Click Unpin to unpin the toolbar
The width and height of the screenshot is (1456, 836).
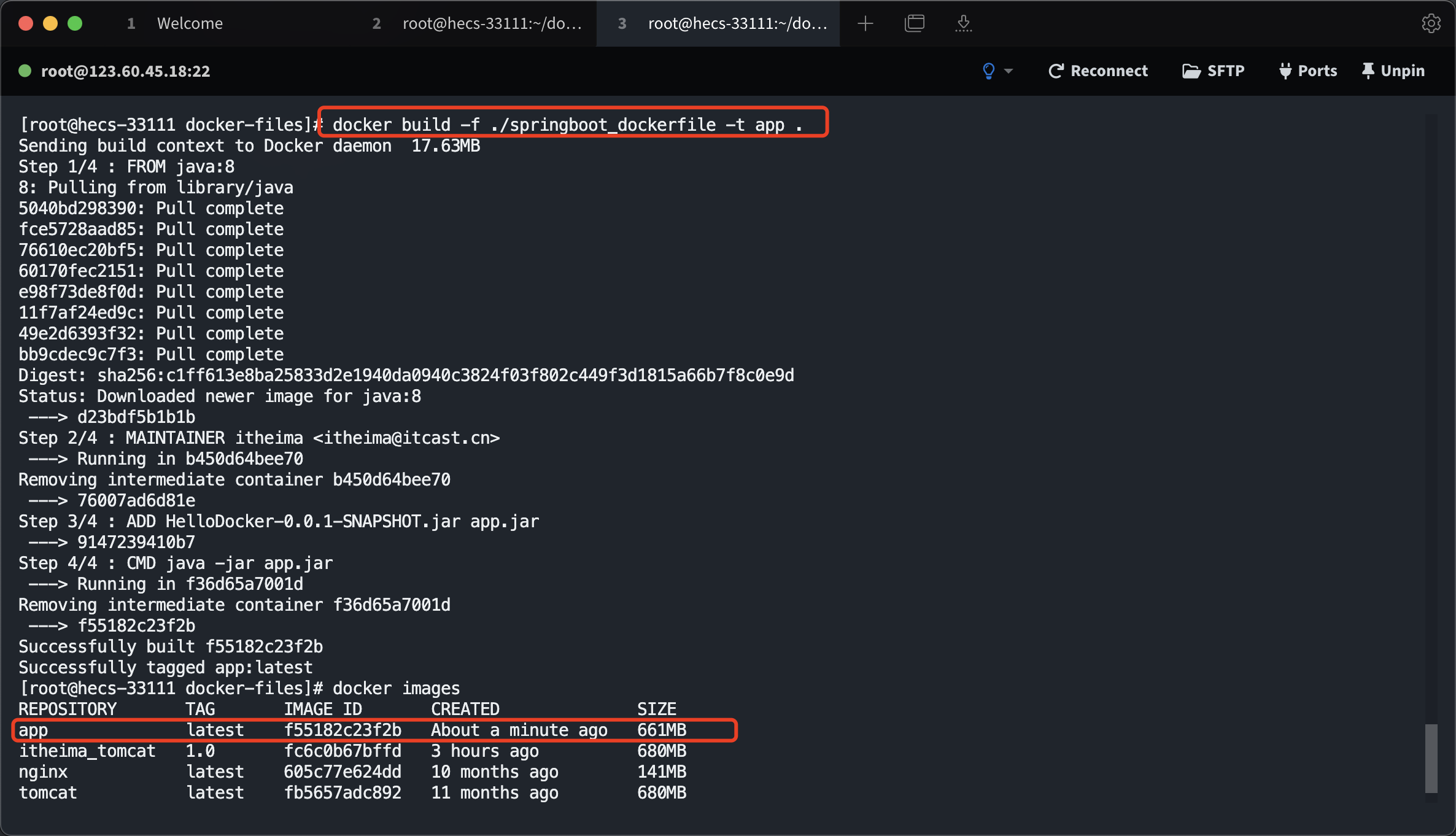coord(1393,71)
